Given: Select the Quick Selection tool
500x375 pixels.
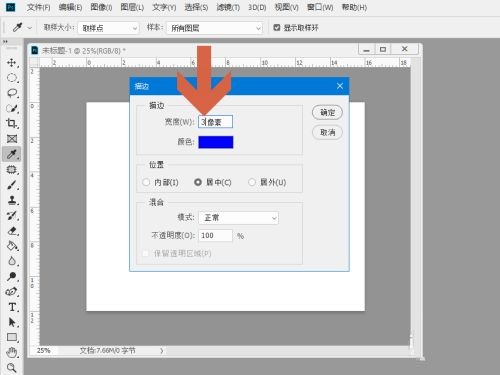Looking at the screenshot, I should click(12, 108).
